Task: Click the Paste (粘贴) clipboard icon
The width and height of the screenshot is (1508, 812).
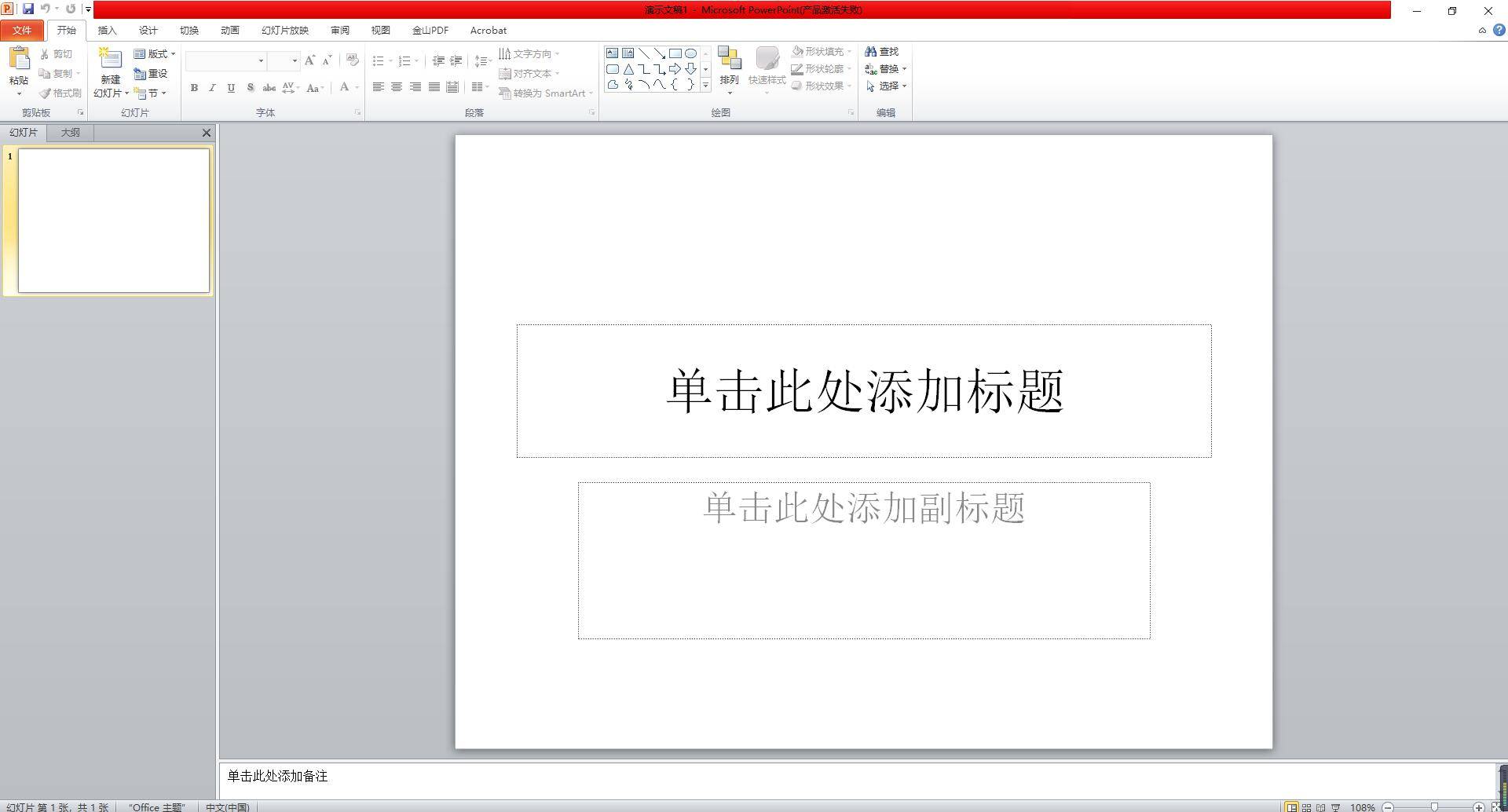Action: [19, 59]
